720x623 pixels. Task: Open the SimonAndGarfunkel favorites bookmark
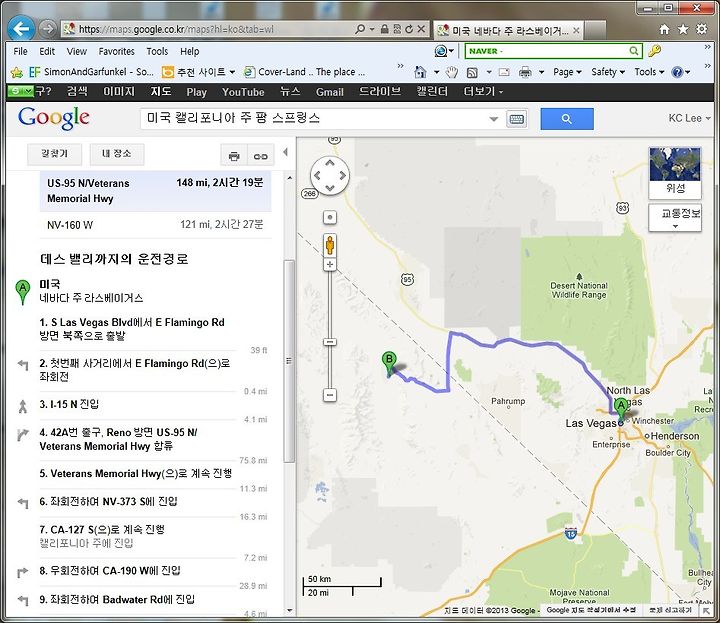[x=91, y=72]
